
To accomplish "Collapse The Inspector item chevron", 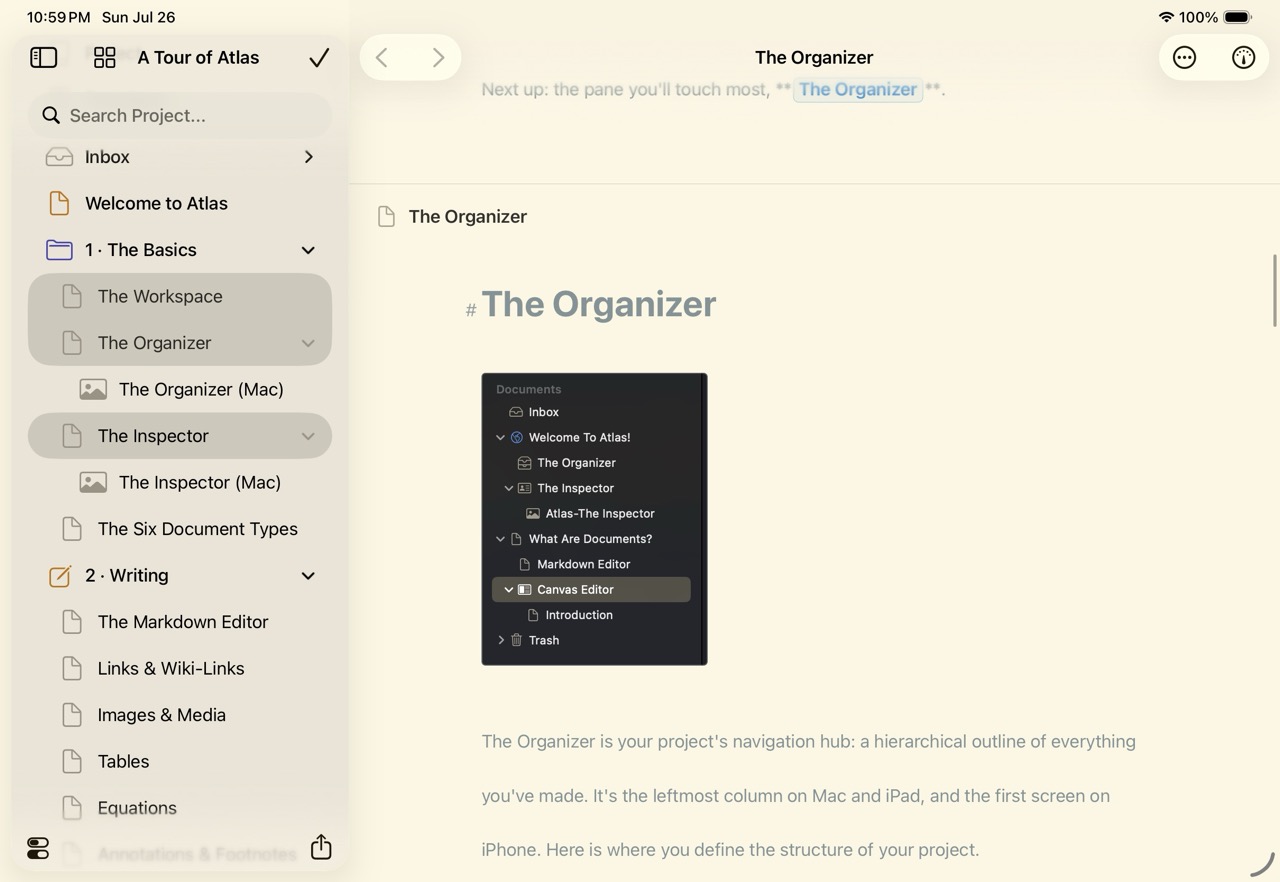I will (308, 436).
